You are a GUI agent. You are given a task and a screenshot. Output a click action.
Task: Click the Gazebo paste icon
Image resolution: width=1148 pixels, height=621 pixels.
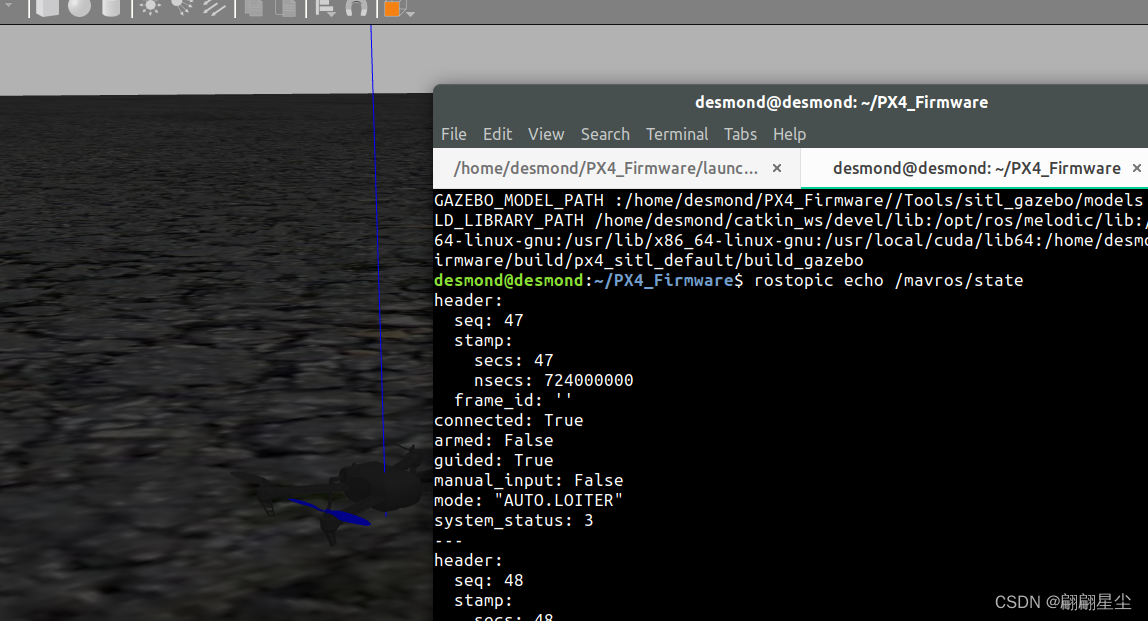[x=286, y=8]
